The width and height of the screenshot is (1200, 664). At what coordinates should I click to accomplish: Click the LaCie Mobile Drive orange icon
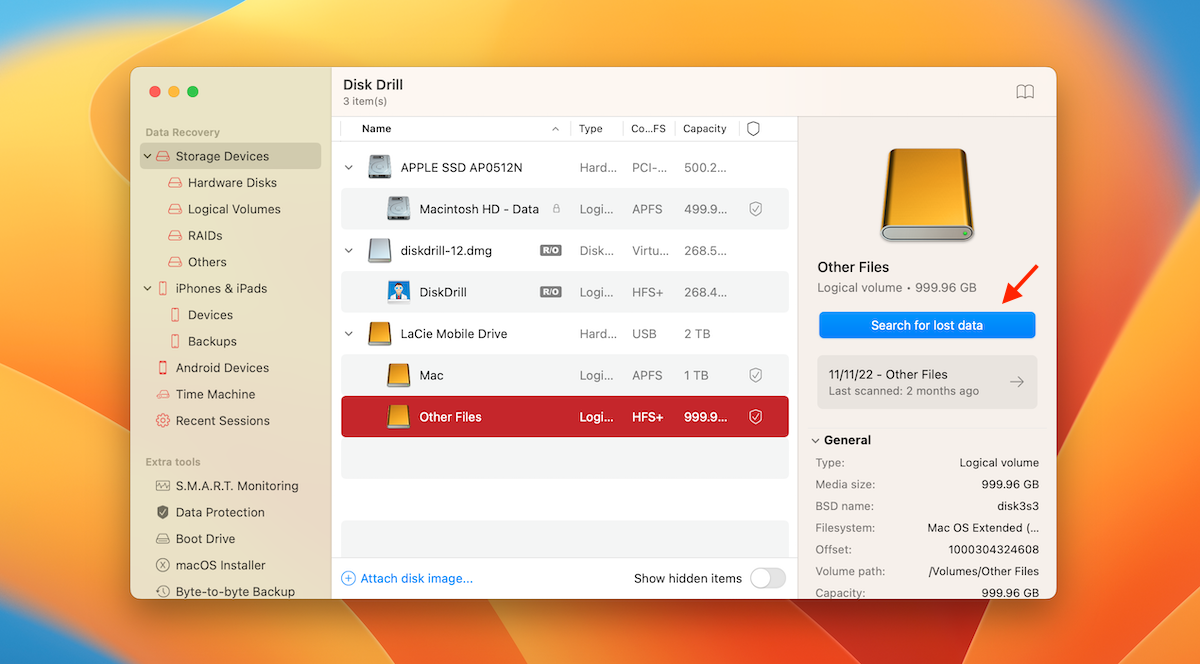click(x=380, y=334)
